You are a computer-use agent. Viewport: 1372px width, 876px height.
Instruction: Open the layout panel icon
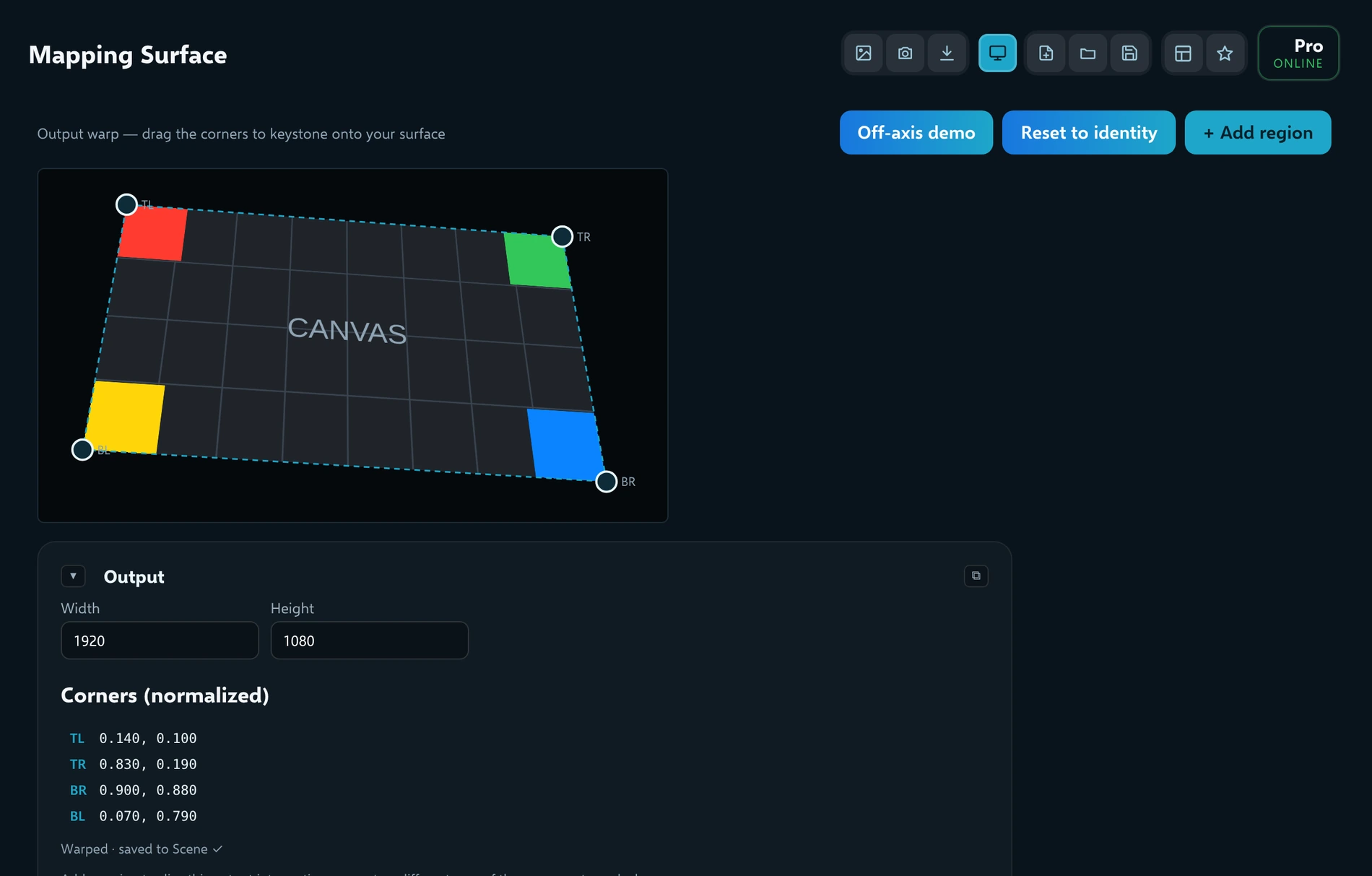tap(1184, 53)
